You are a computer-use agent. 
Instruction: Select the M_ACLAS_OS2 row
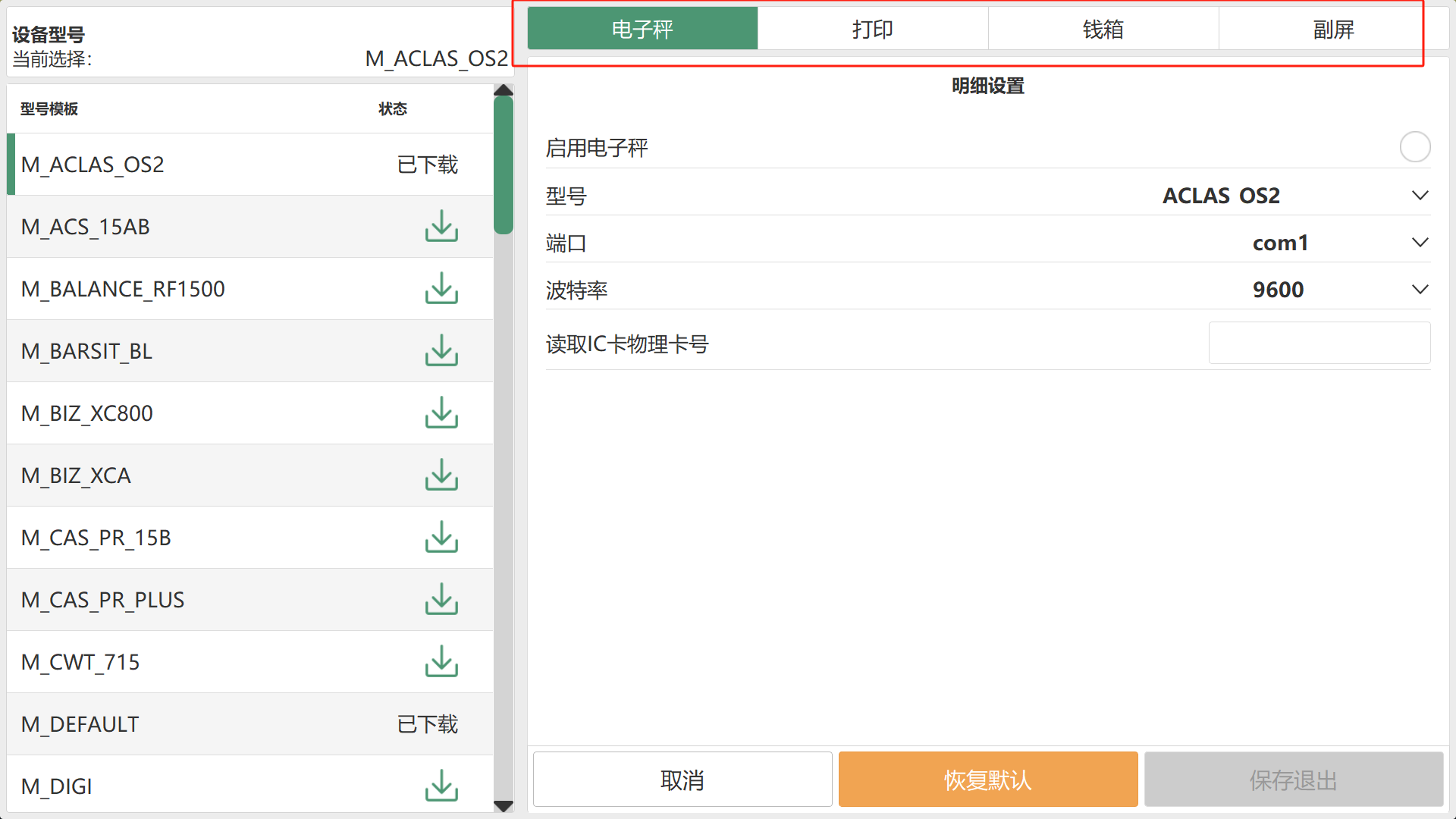[250, 165]
